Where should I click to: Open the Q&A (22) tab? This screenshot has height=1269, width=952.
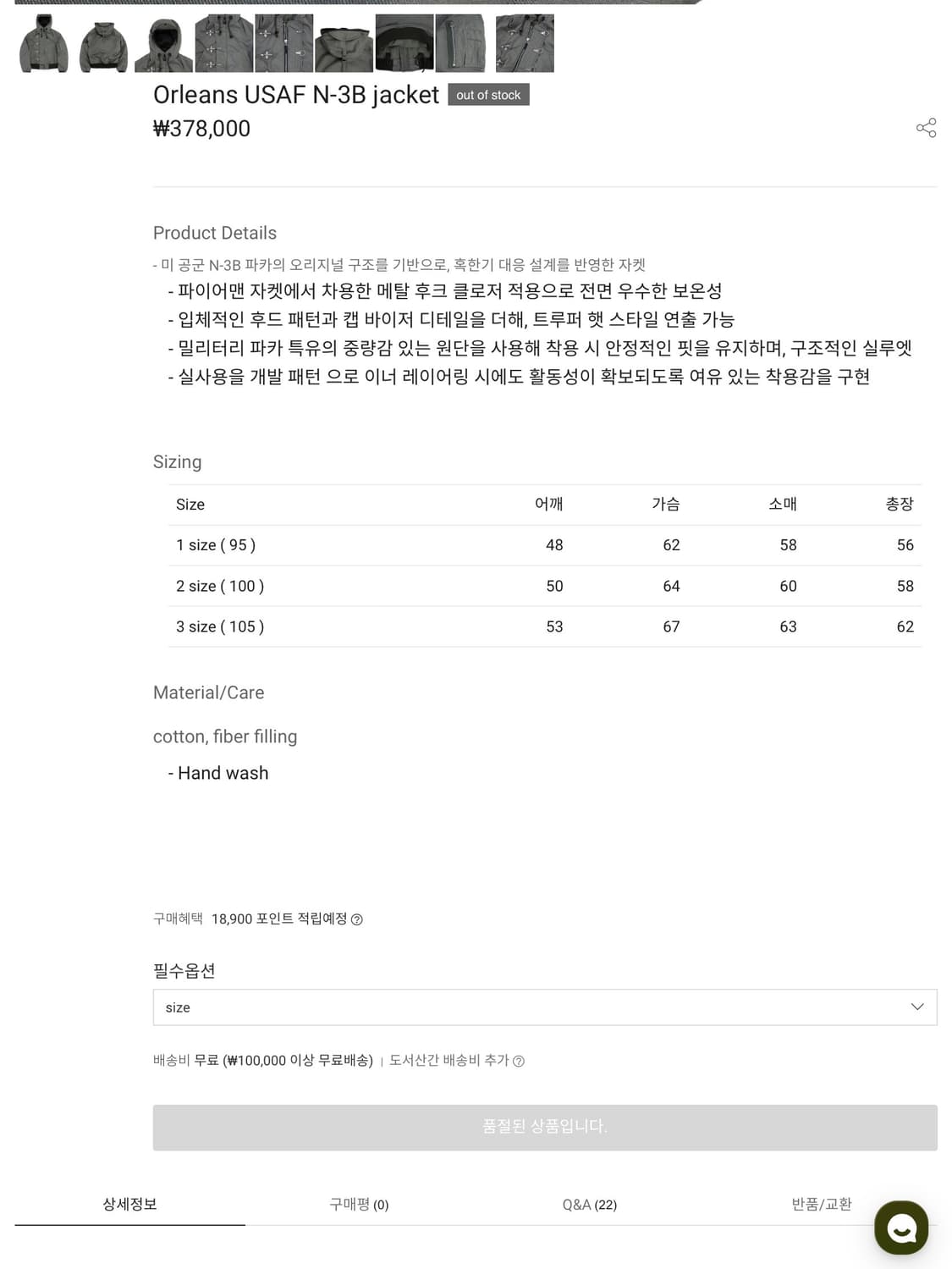click(590, 1204)
